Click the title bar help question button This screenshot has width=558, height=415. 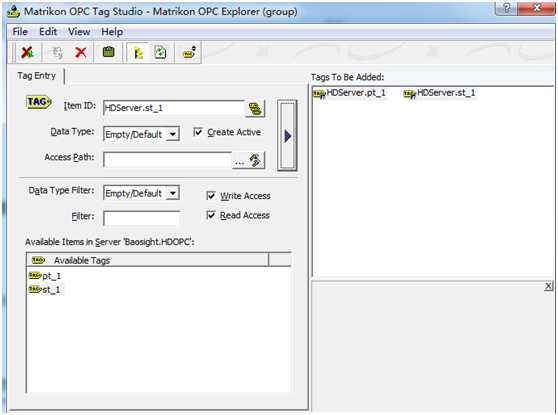(506, 8)
